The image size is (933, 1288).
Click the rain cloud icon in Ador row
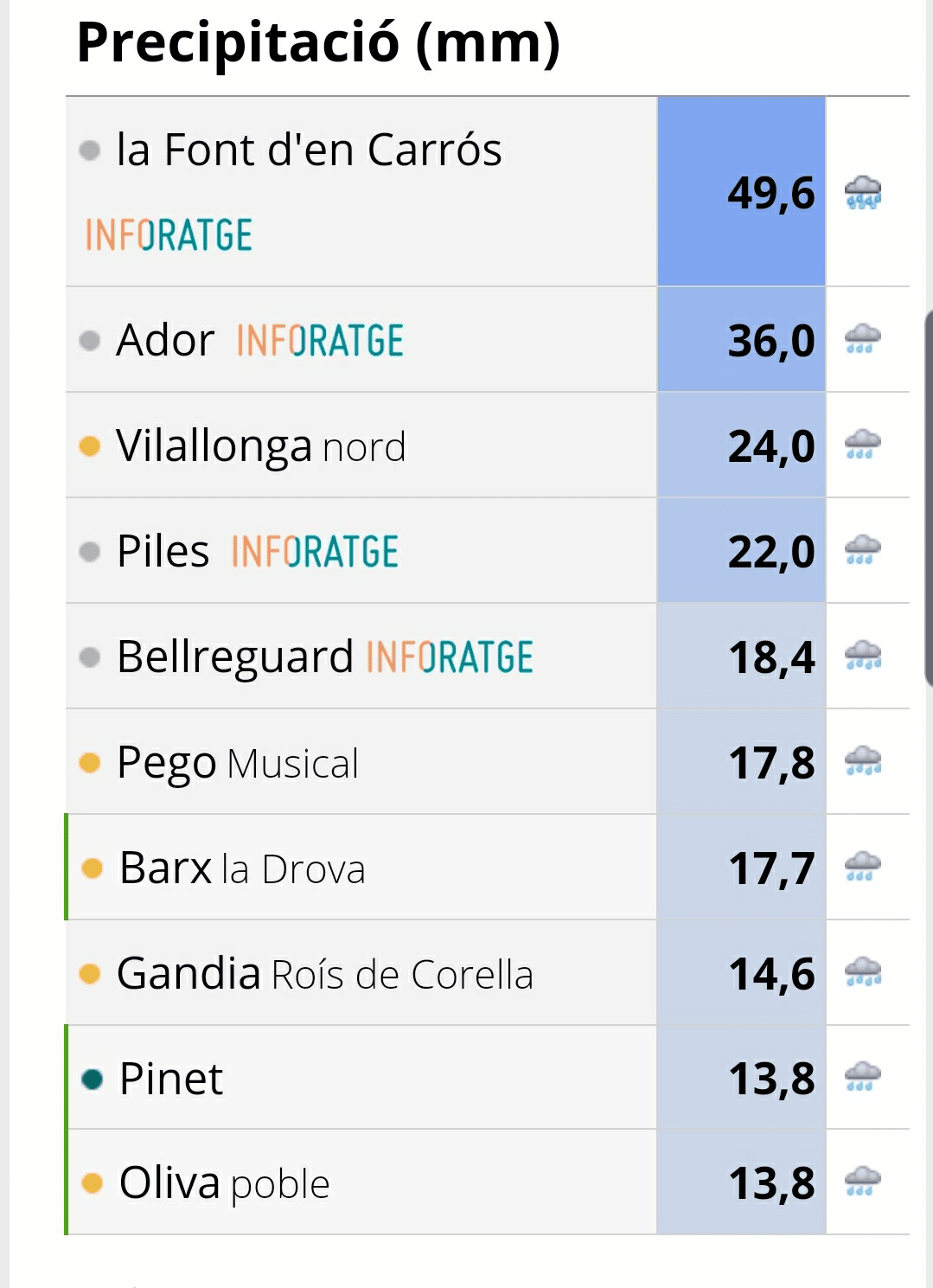[x=862, y=339]
